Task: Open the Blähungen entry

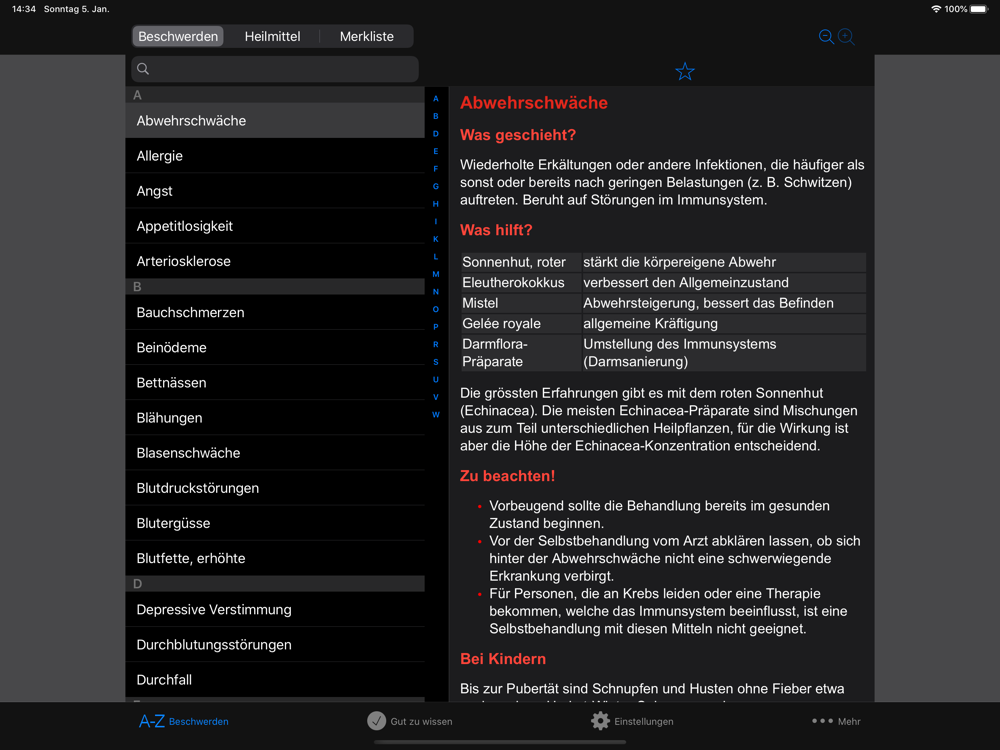Action: [275, 418]
